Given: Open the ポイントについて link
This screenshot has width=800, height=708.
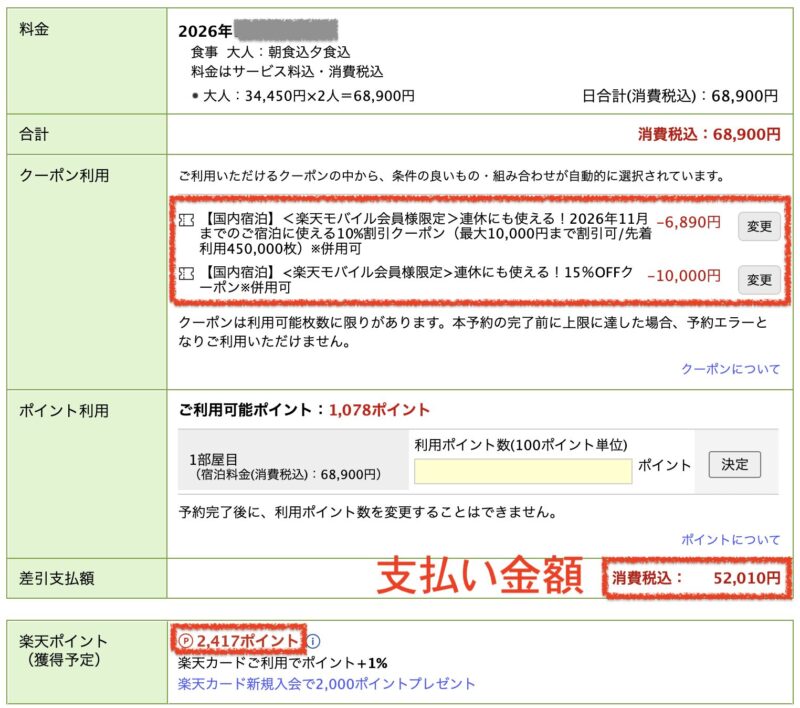Looking at the screenshot, I should [730, 539].
